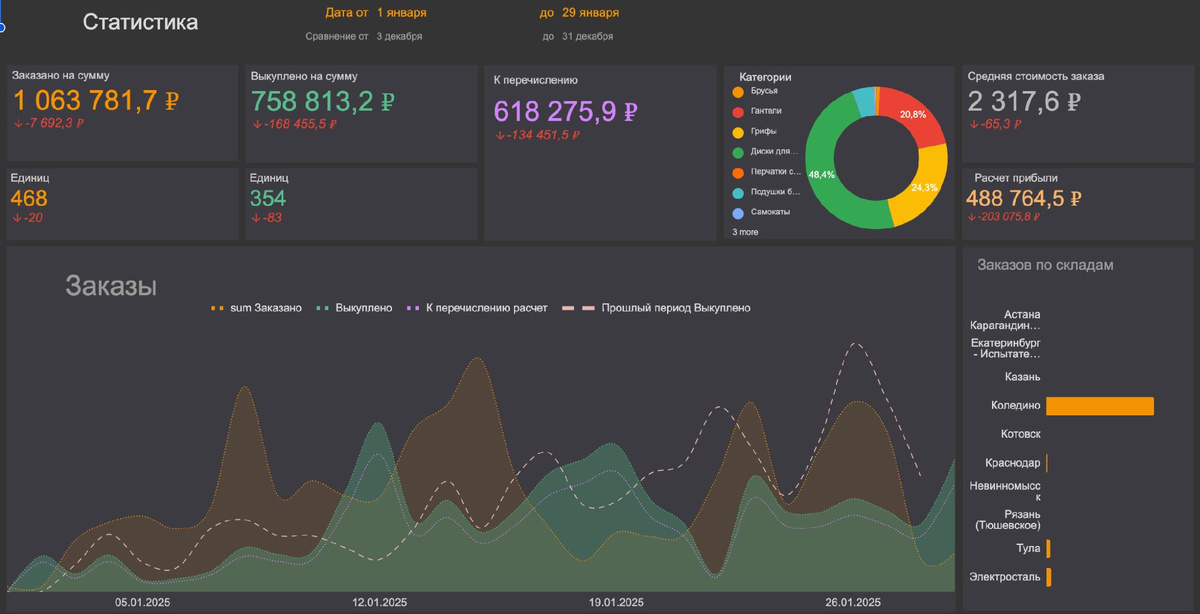
Task: Click the '-83' units change indicator
Action: (267, 217)
